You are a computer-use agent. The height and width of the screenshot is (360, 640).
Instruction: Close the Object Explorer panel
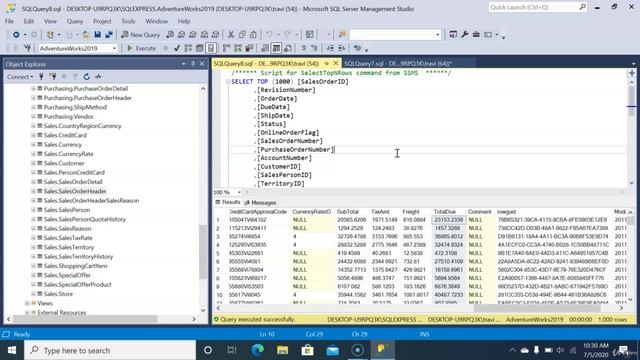point(202,64)
